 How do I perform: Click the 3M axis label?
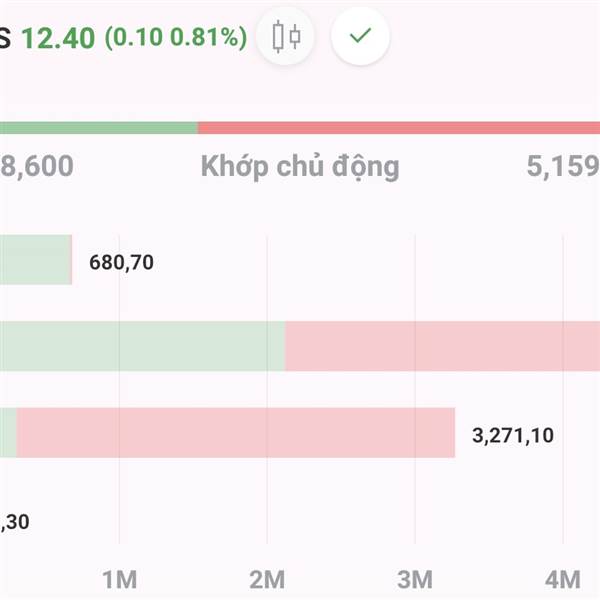[415, 580]
